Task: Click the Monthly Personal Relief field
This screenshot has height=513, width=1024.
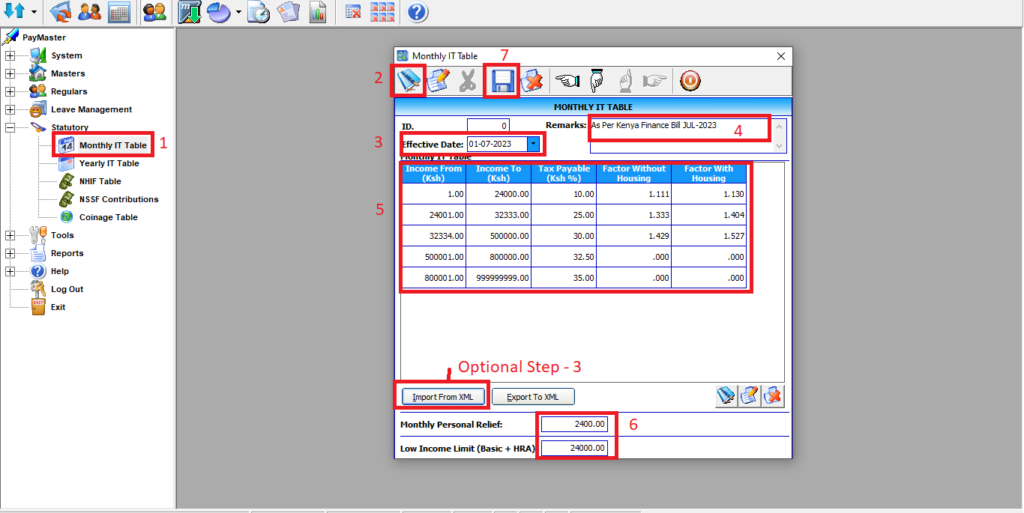Action: [x=574, y=424]
